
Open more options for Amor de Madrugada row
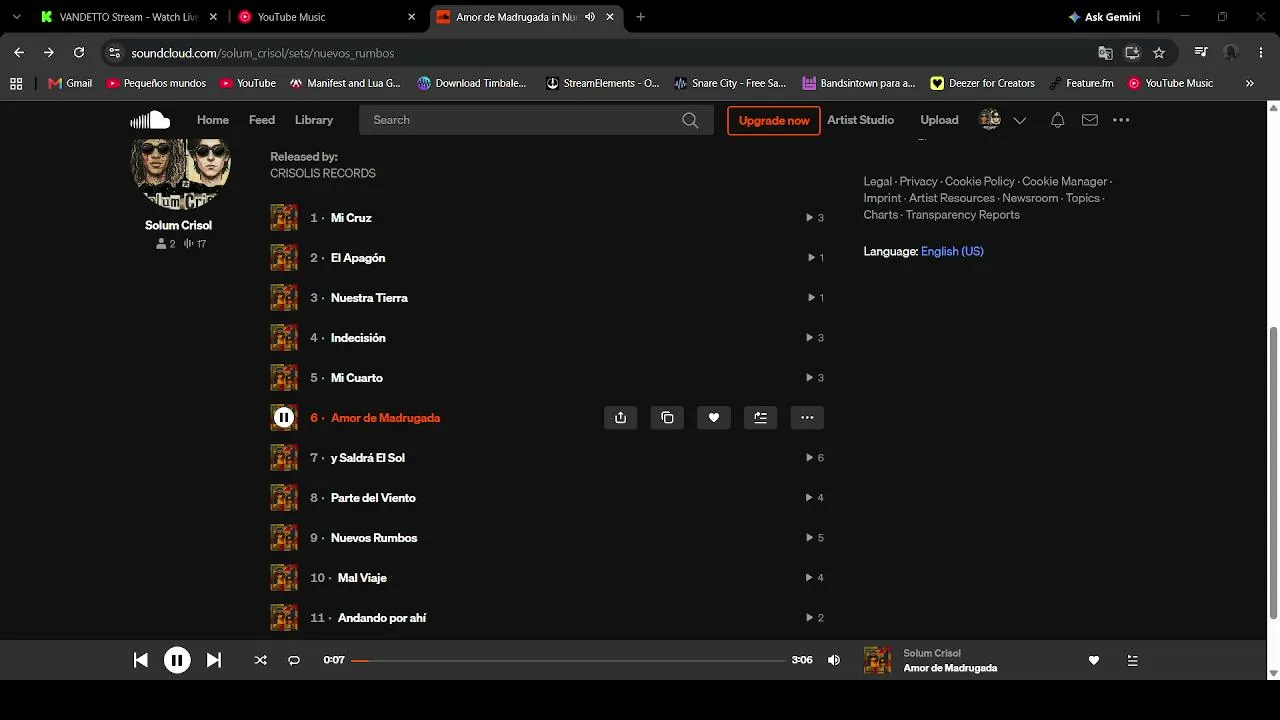click(807, 418)
